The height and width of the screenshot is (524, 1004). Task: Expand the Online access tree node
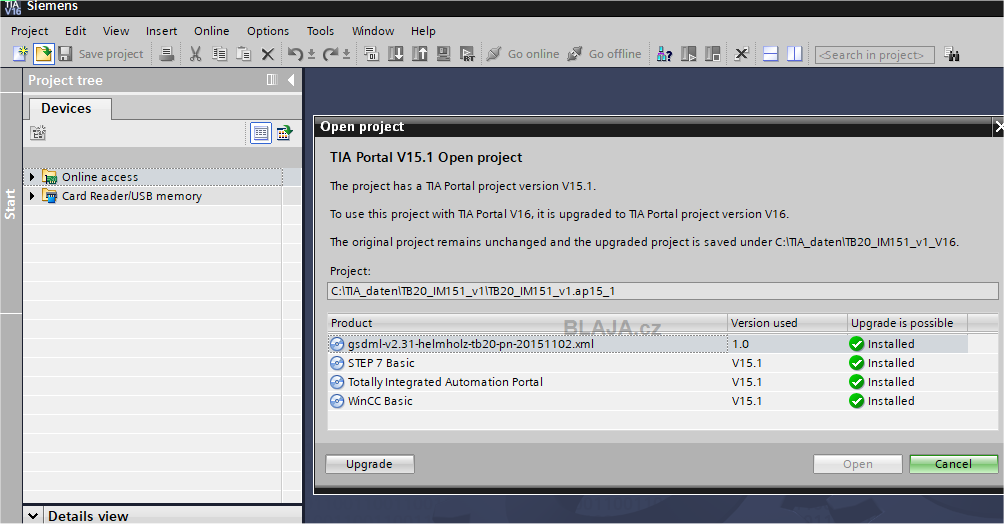pyautogui.click(x=31, y=177)
